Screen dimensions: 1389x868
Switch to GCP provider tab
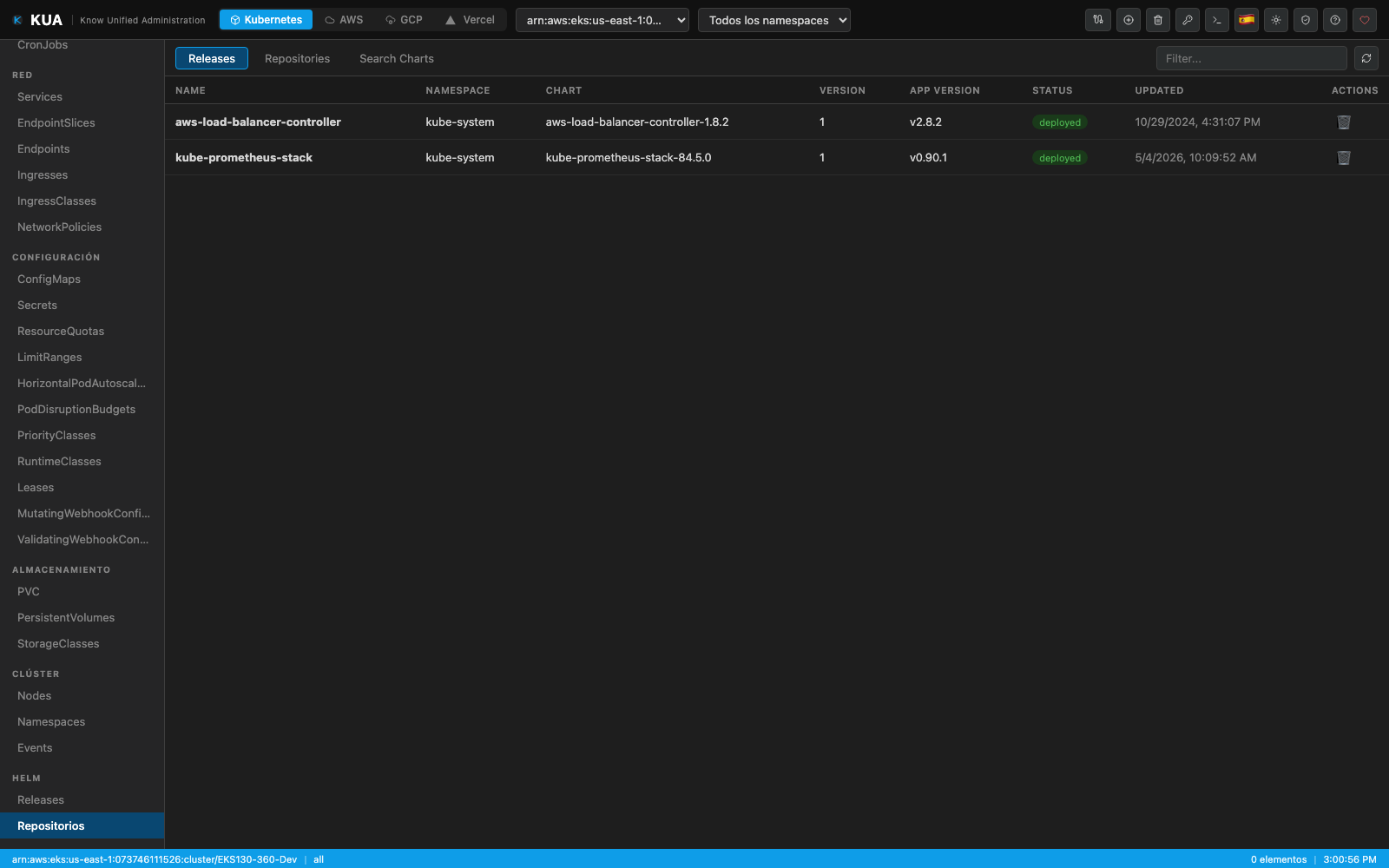click(x=404, y=20)
